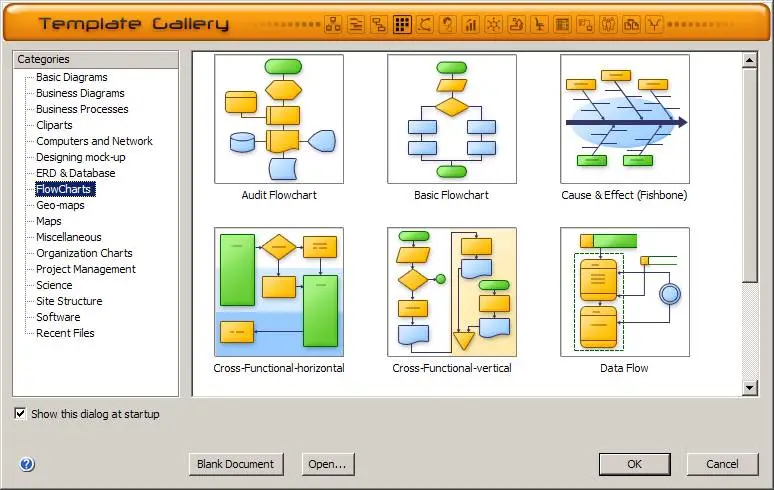This screenshot has height=490, width=774.
Task: Click the org-chart hierarchy icon in header
Action: 333,24
